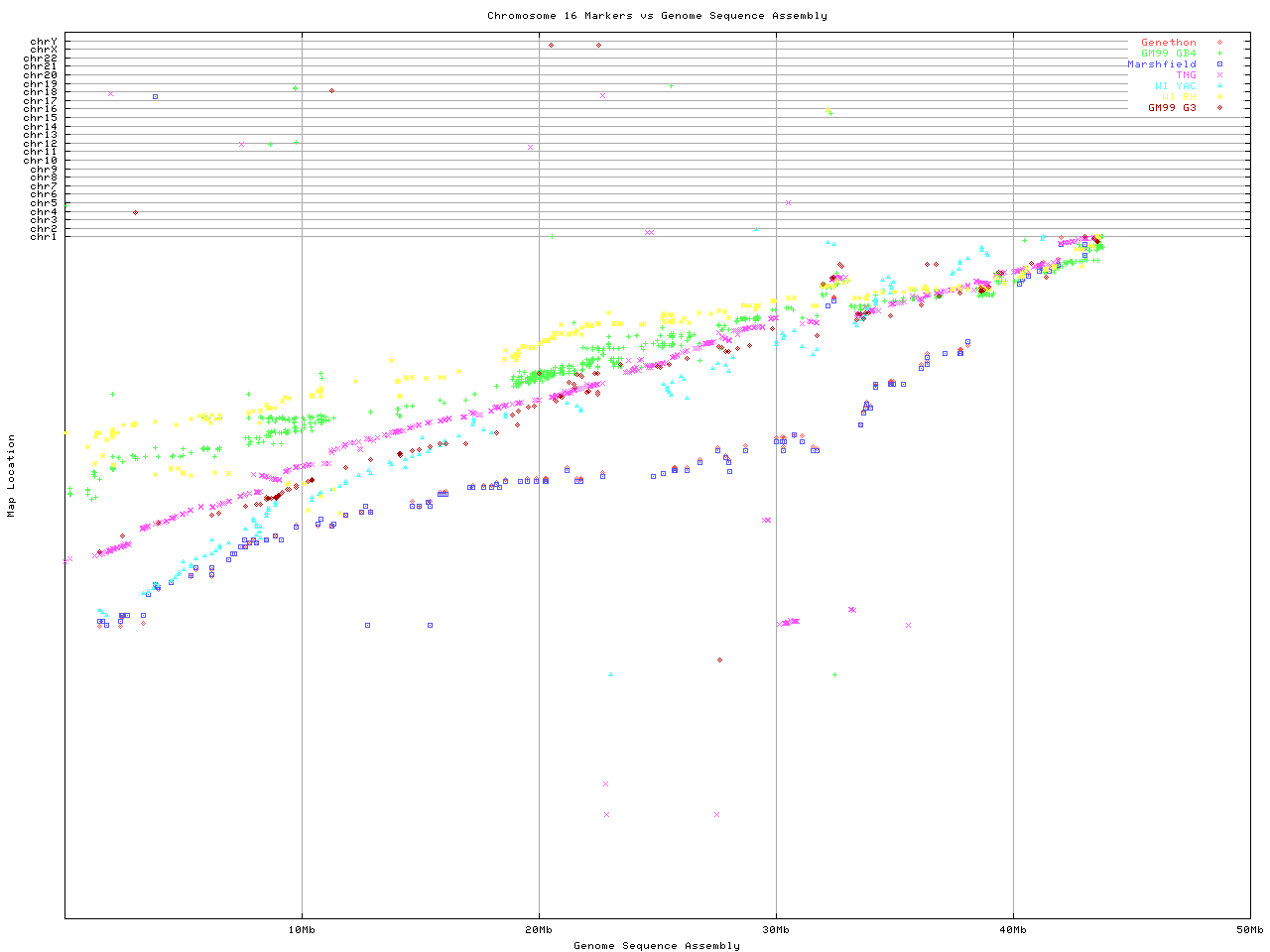This screenshot has width=1270, height=952.
Task: Click the 20Mb x-axis tick label
Action: click(539, 930)
